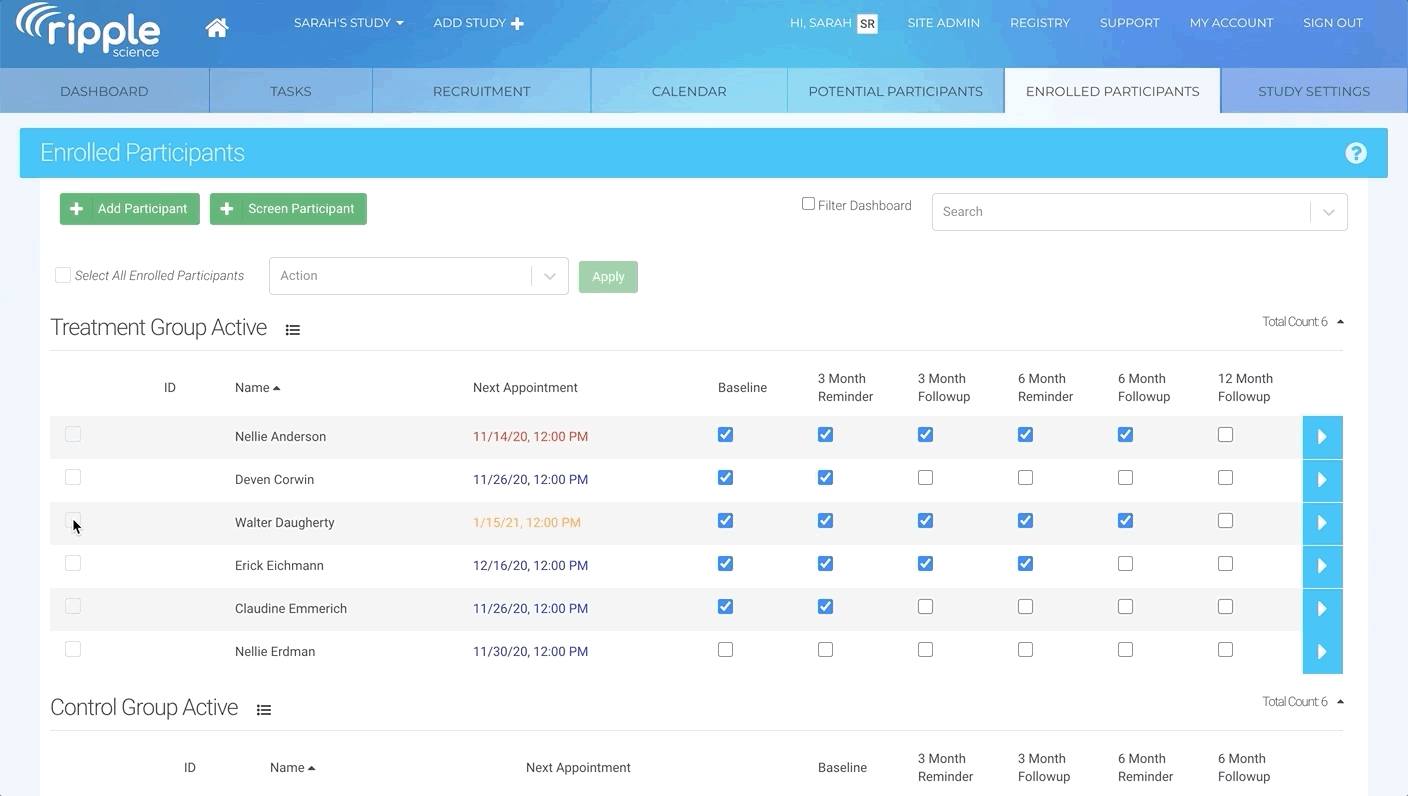Check Select All Enrolled Participants
This screenshot has width=1408, height=796.
63,275
